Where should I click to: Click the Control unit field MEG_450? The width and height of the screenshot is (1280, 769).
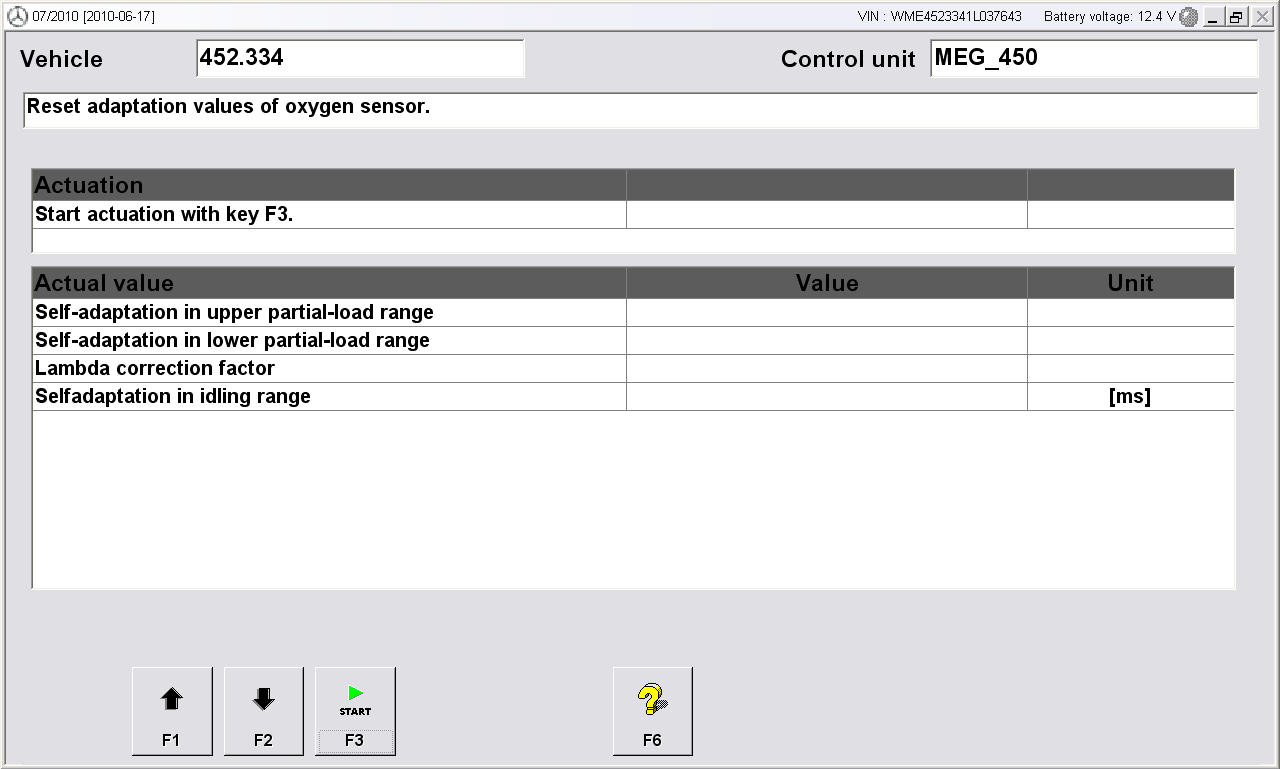point(1093,58)
